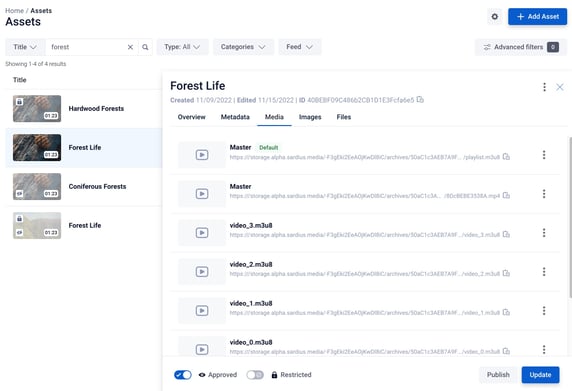The image size is (572, 391).
Task: Click the media list vertical scrollbar
Action: (570, 217)
